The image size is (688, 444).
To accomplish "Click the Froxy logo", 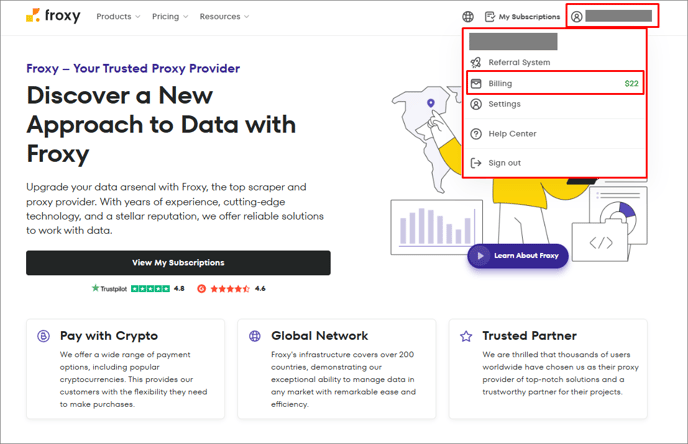I will click(x=53, y=16).
